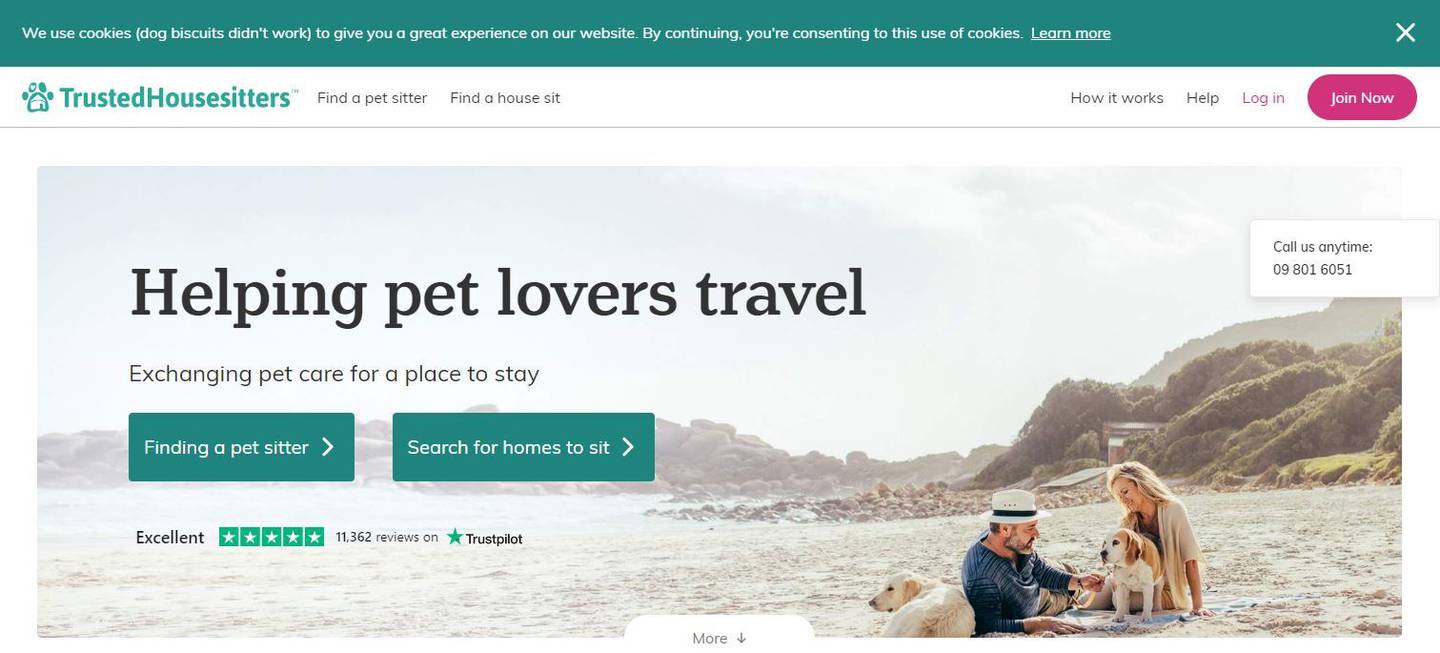Click the Log in link
This screenshot has height=653, width=1440.
coord(1263,98)
